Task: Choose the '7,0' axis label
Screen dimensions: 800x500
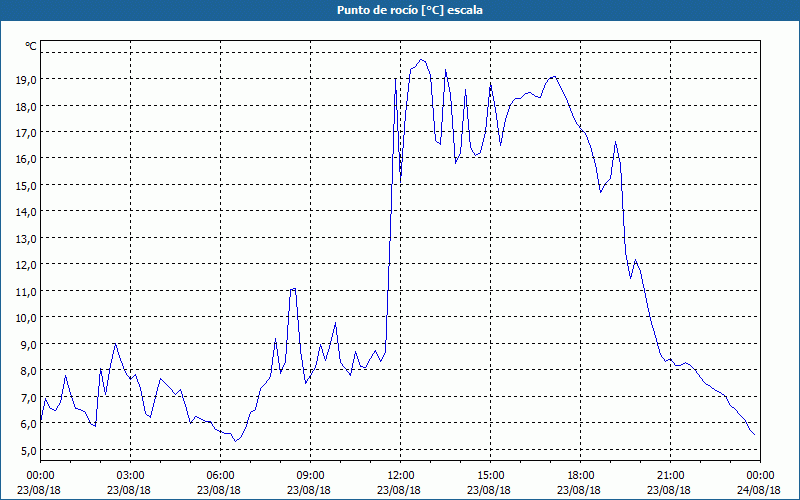Action: [29, 397]
